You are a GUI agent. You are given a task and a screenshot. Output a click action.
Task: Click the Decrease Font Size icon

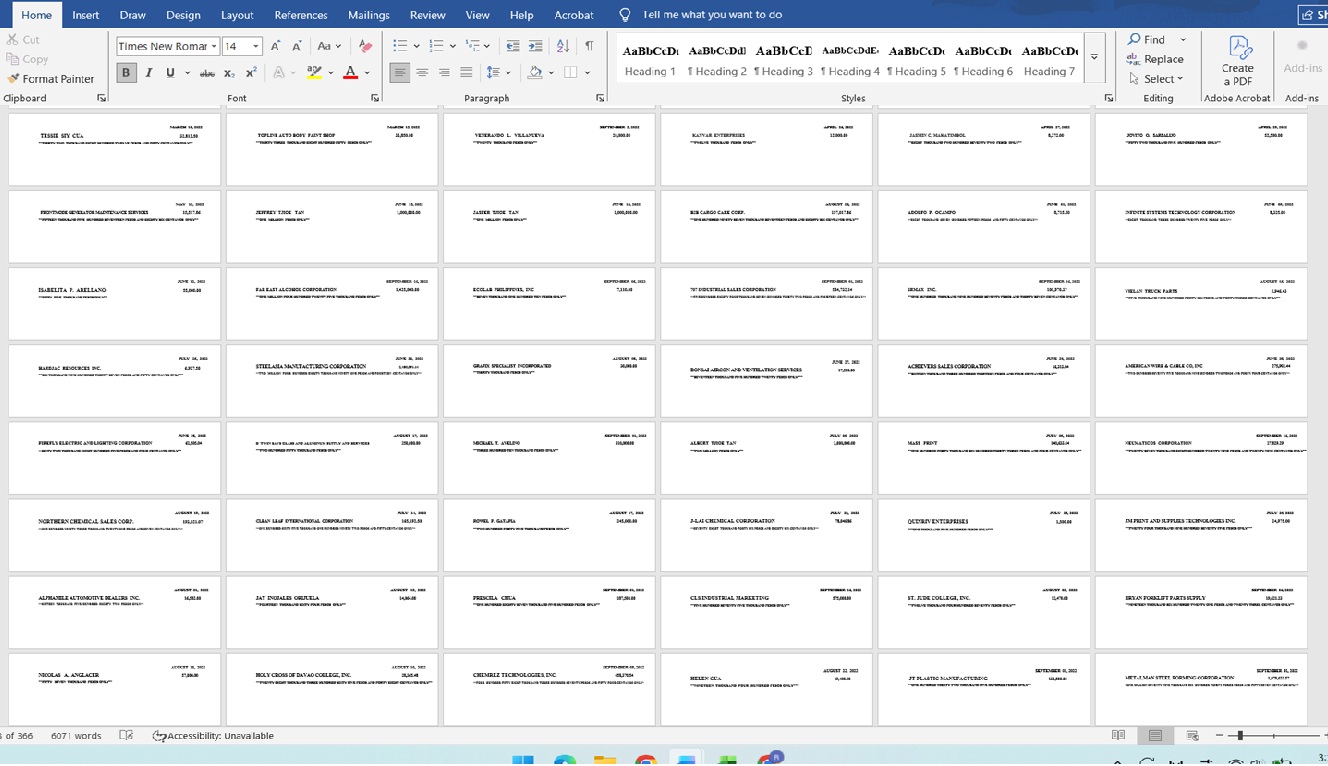[298, 46]
